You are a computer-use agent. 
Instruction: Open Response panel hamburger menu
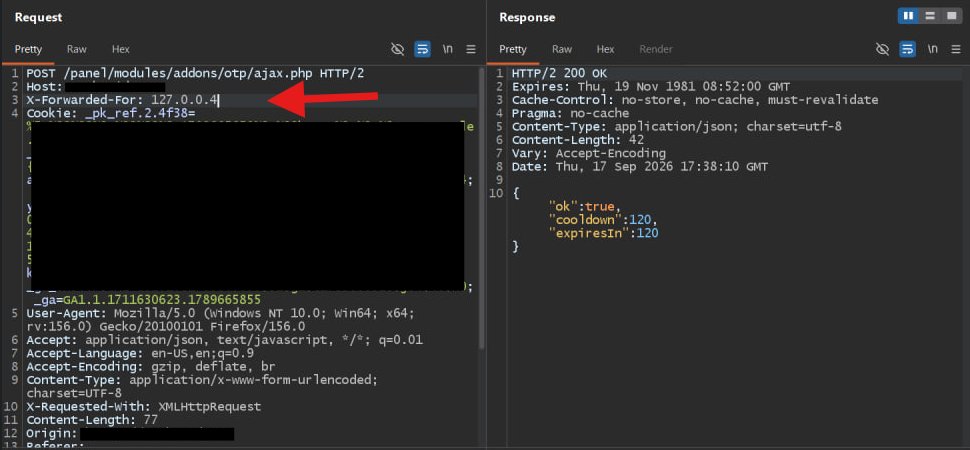click(956, 49)
